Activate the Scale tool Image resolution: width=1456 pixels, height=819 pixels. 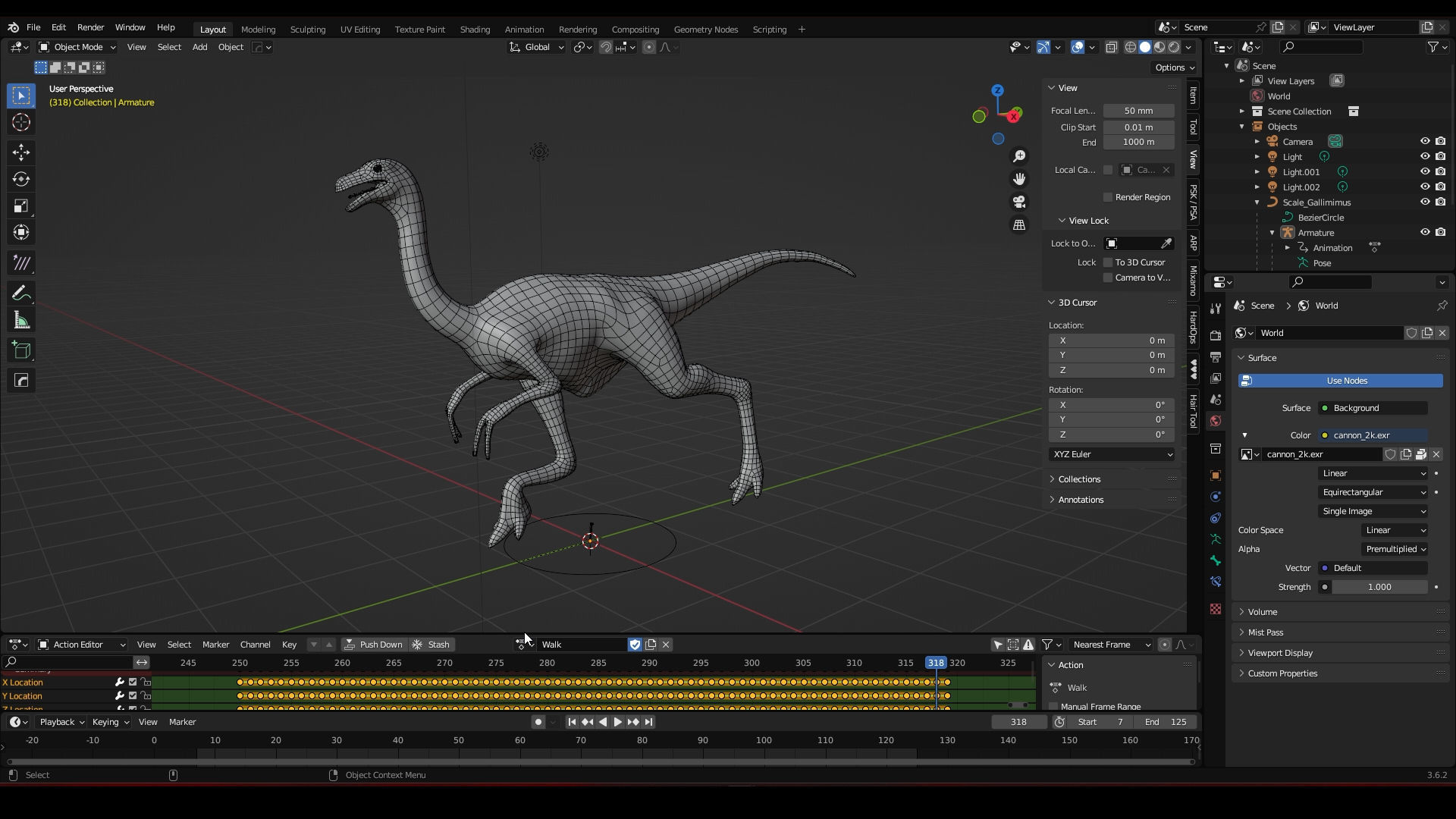(21, 206)
